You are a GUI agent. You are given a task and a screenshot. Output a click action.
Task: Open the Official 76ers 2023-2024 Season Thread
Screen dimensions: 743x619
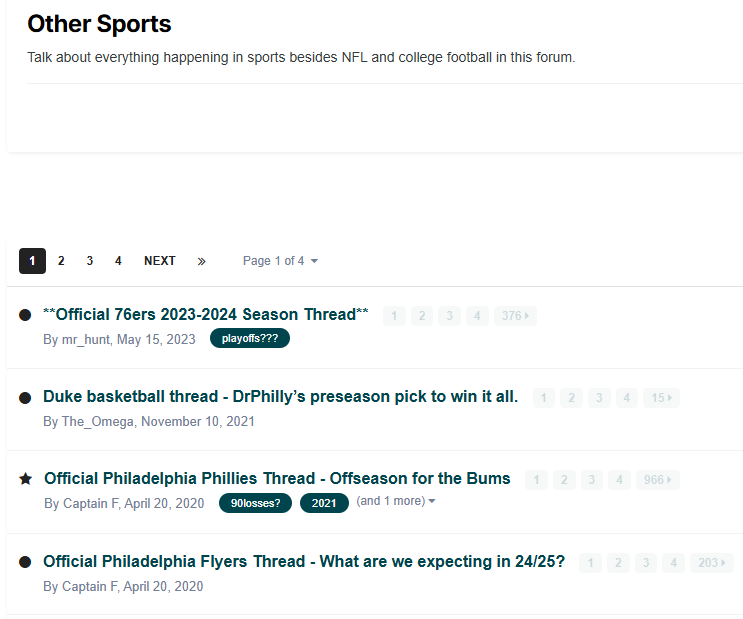pyautogui.click(x=206, y=314)
